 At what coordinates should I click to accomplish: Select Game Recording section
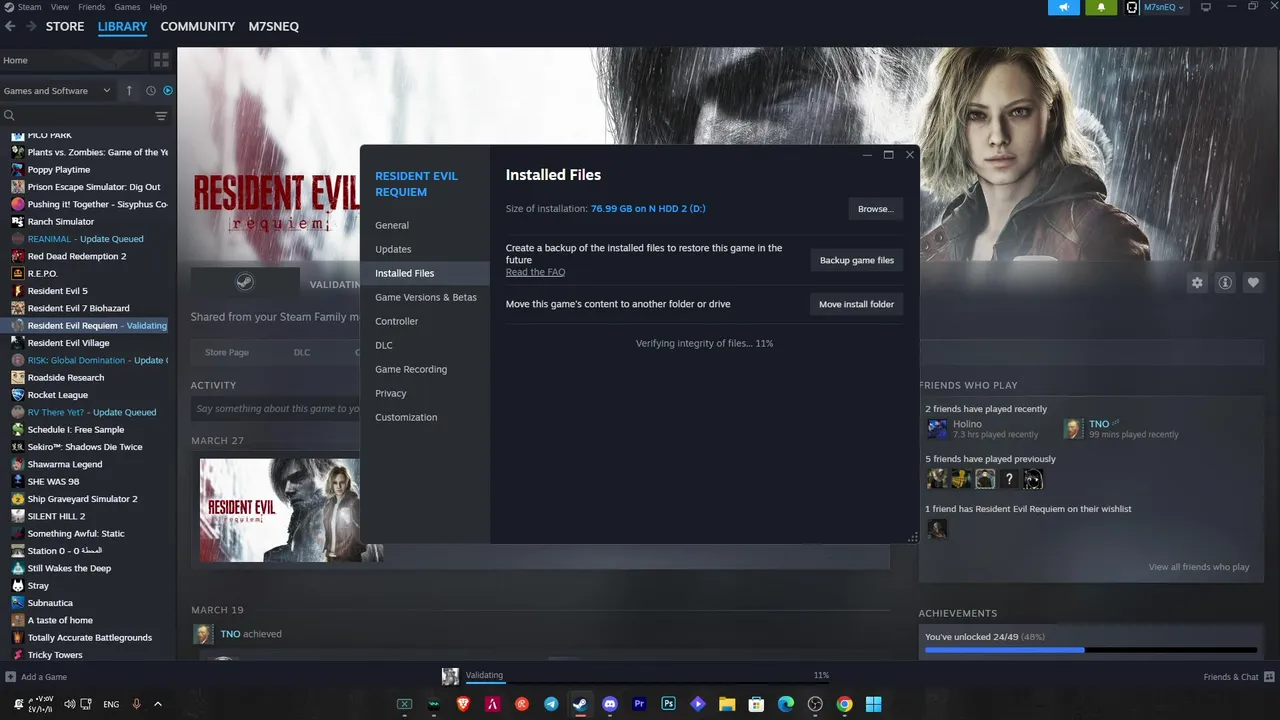[425, 369]
